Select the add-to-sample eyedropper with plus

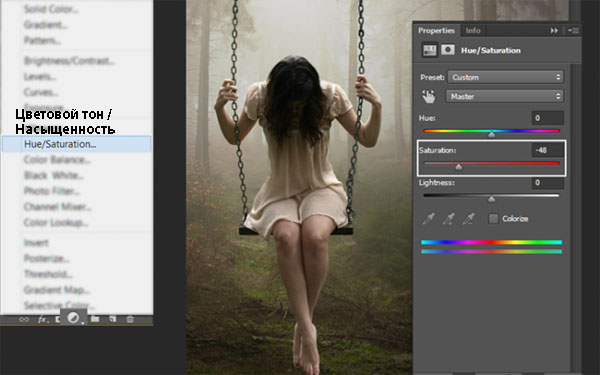(x=448, y=218)
